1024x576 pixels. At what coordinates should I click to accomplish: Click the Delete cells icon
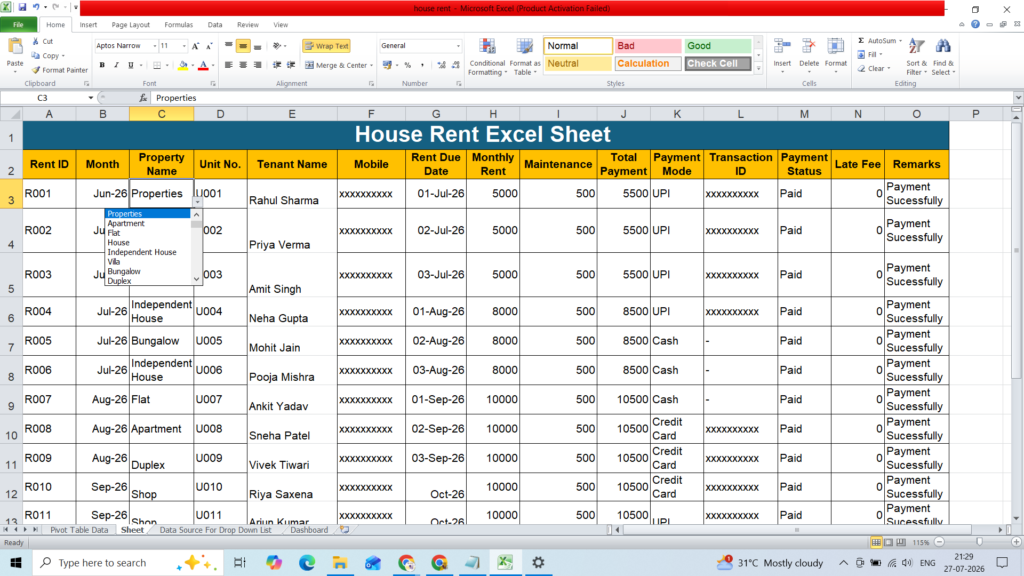coord(808,47)
